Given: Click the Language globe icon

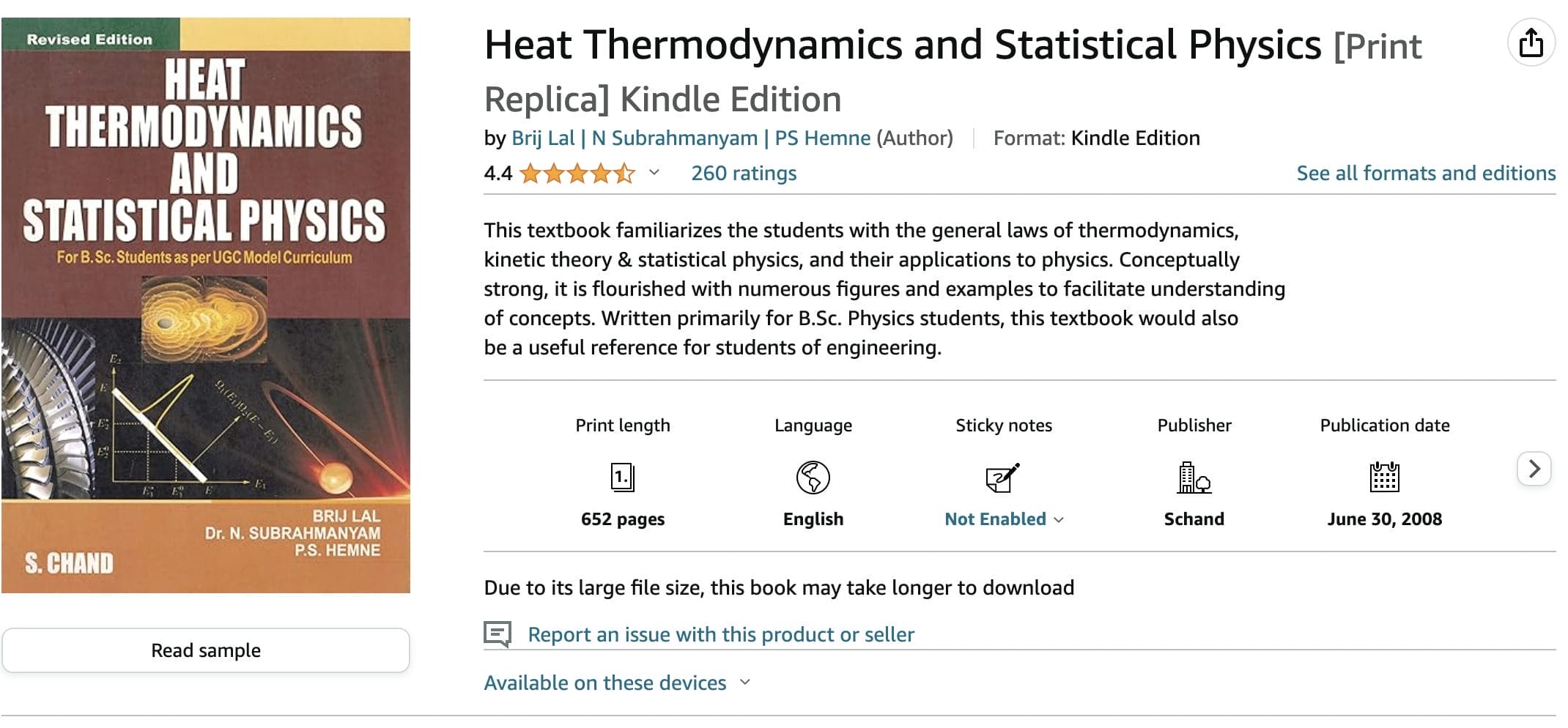Looking at the screenshot, I should point(812,479).
